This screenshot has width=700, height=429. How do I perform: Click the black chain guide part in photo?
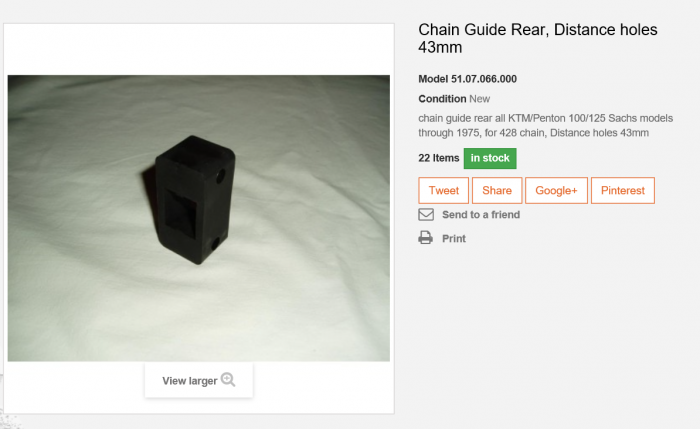click(193, 200)
